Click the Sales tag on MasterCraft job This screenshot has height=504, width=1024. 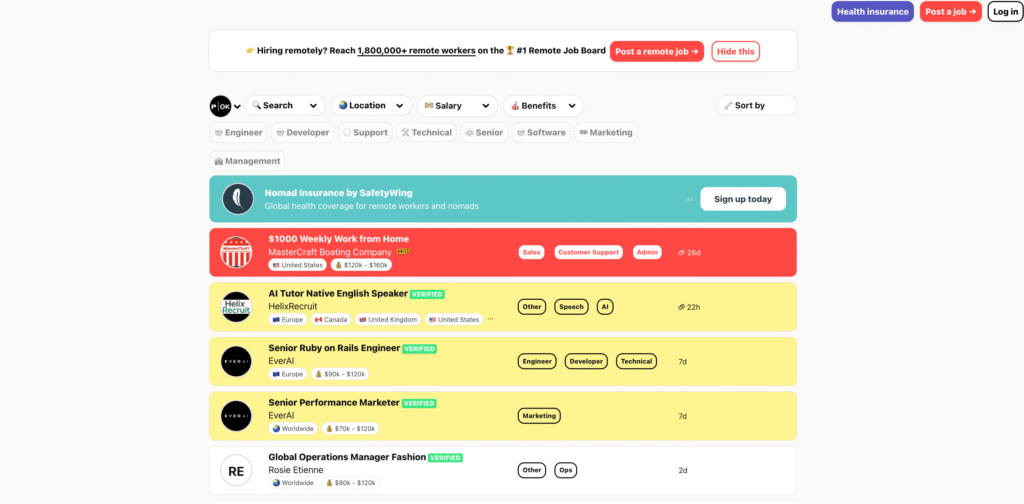(x=532, y=253)
